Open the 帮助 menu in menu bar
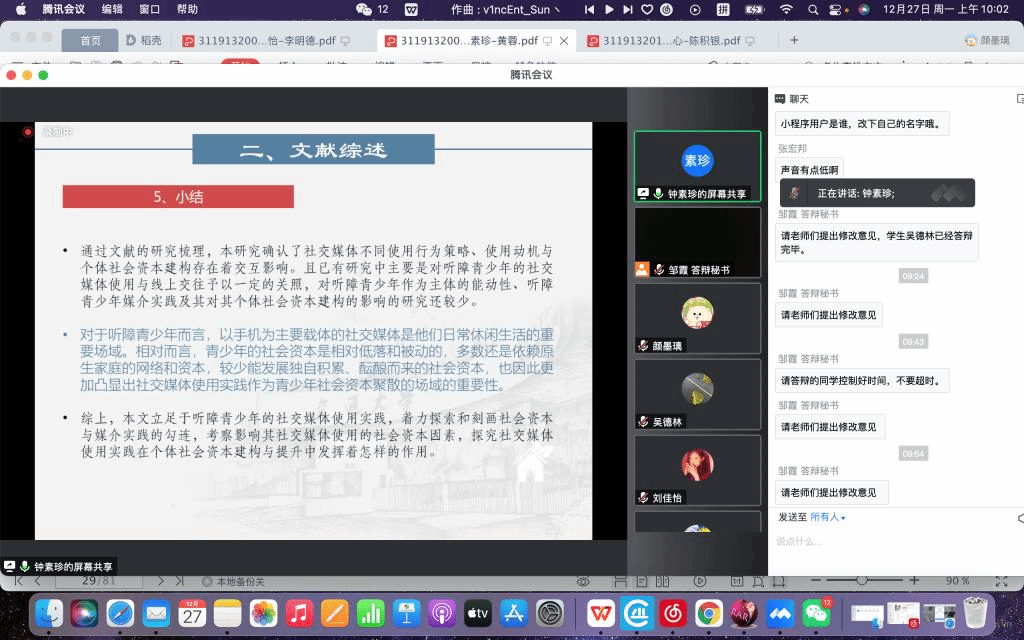 [x=187, y=9]
